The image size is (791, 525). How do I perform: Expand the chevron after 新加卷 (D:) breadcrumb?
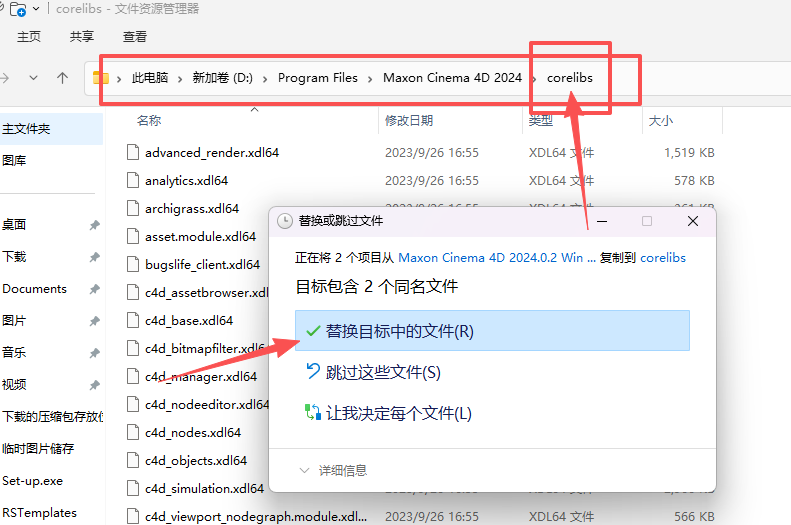pyautogui.click(x=265, y=79)
